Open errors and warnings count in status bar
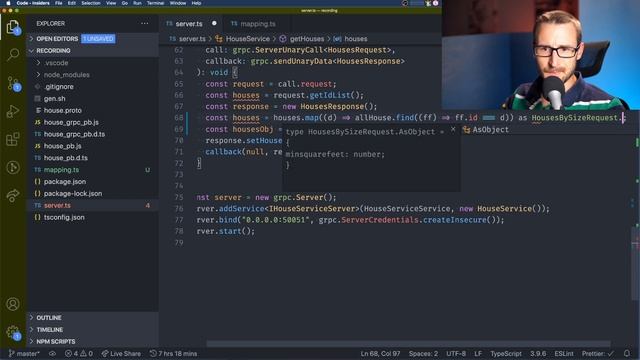 79,353
